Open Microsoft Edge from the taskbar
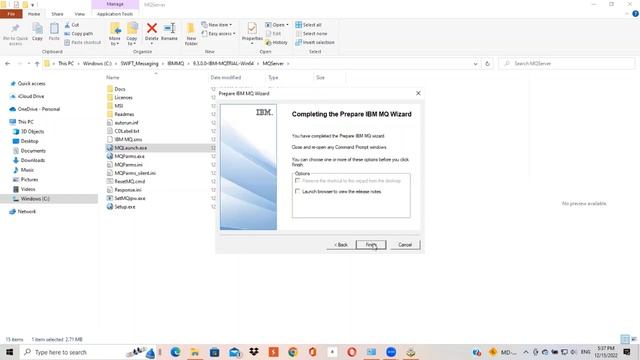The width and height of the screenshot is (640, 360). (176, 352)
